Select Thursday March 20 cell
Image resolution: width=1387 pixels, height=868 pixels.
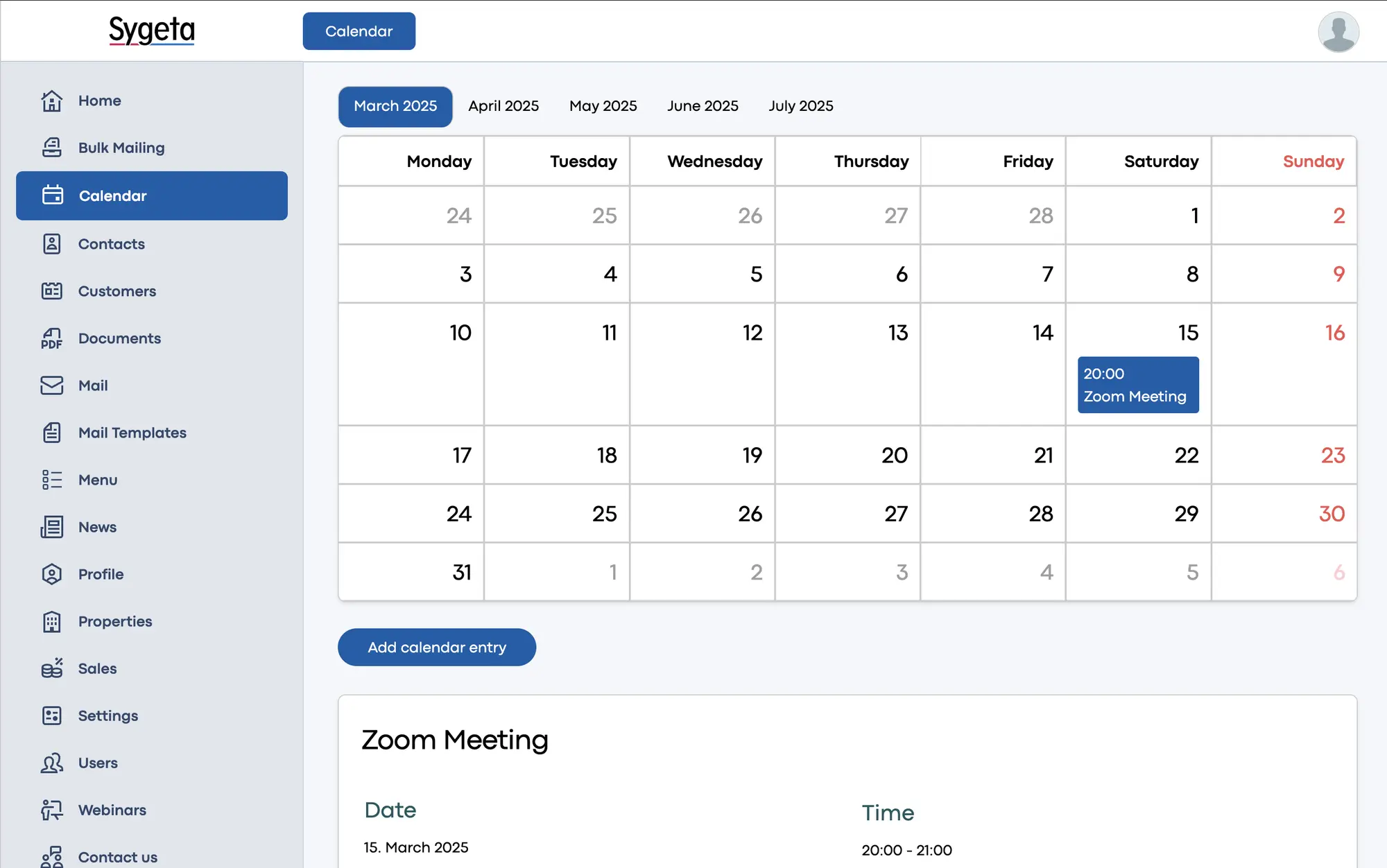point(847,455)
